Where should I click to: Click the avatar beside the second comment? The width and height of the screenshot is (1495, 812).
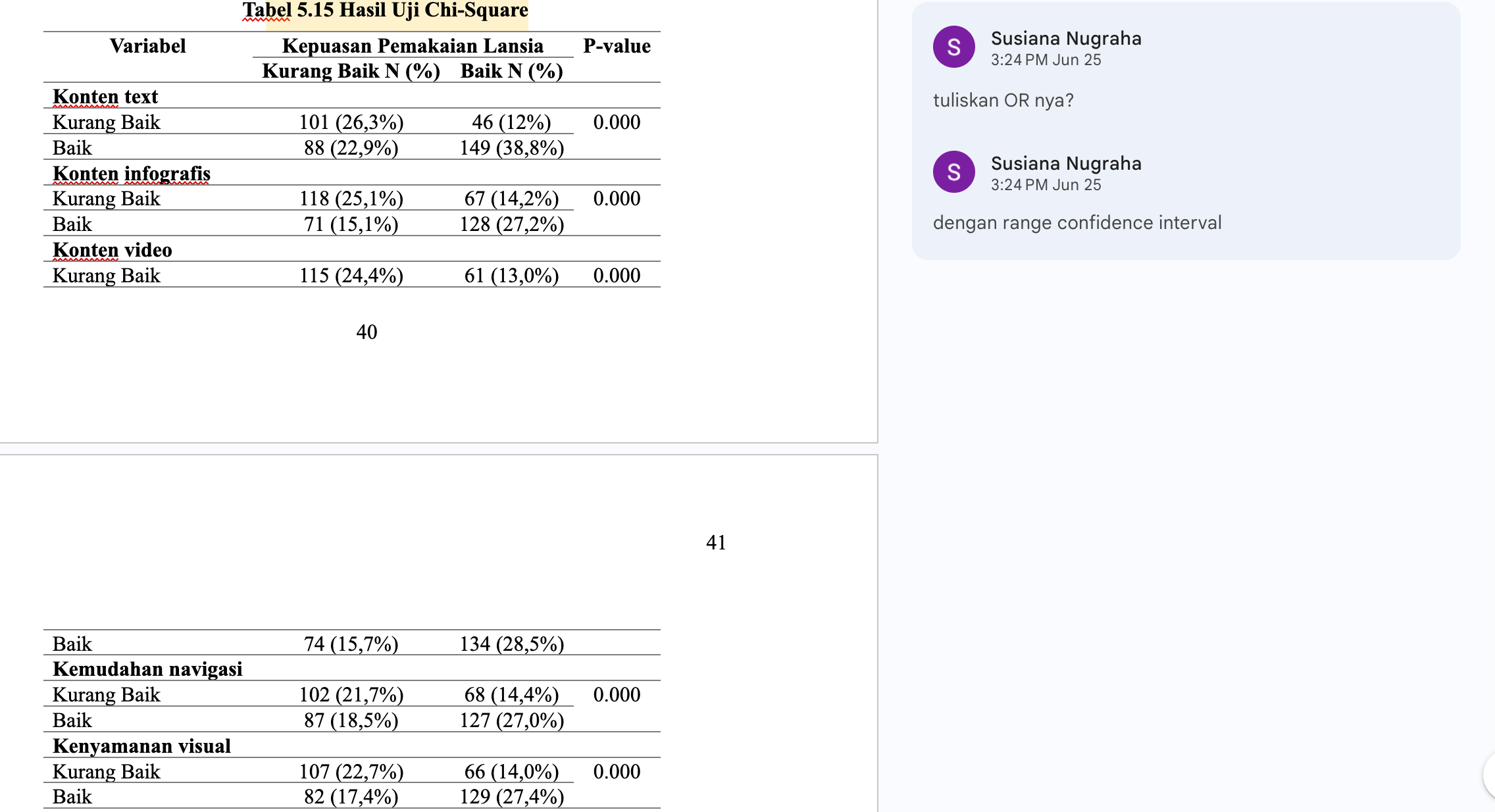[x=953, y=172]
